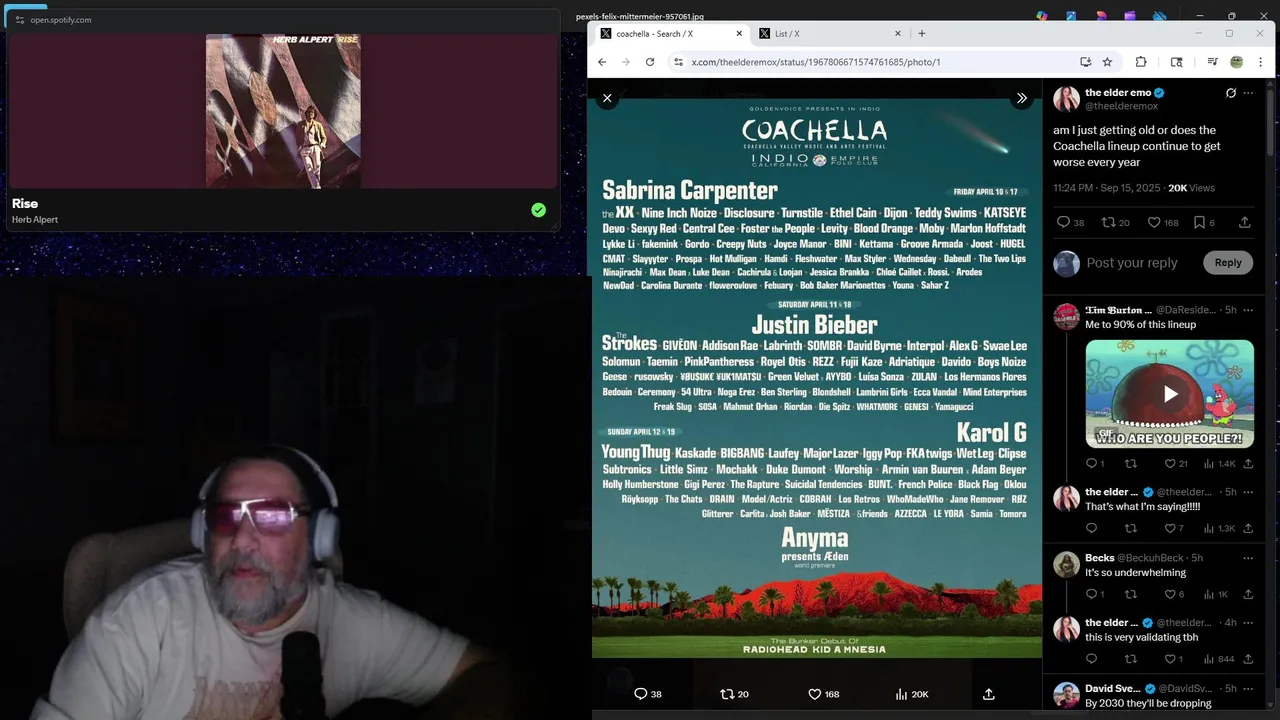The height and width of the screenshot is (720, 1280).
Task: Open more options on Becks' reply
Action: coord(1248,558)
